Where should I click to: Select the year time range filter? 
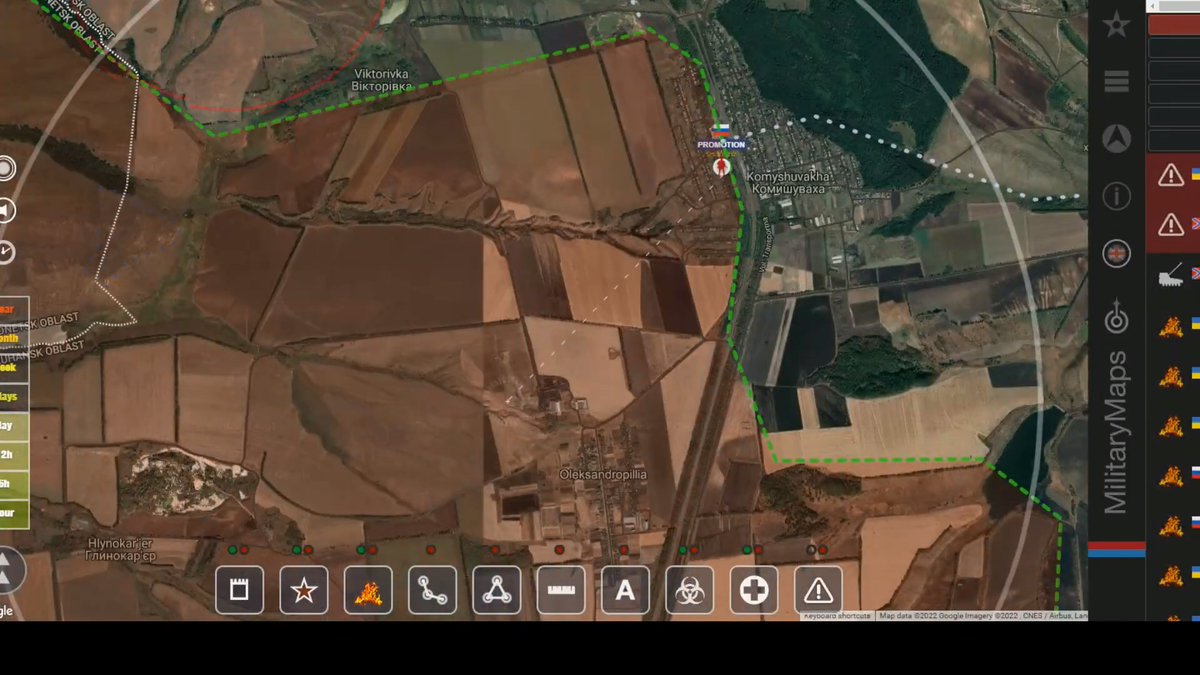point(13,311)
